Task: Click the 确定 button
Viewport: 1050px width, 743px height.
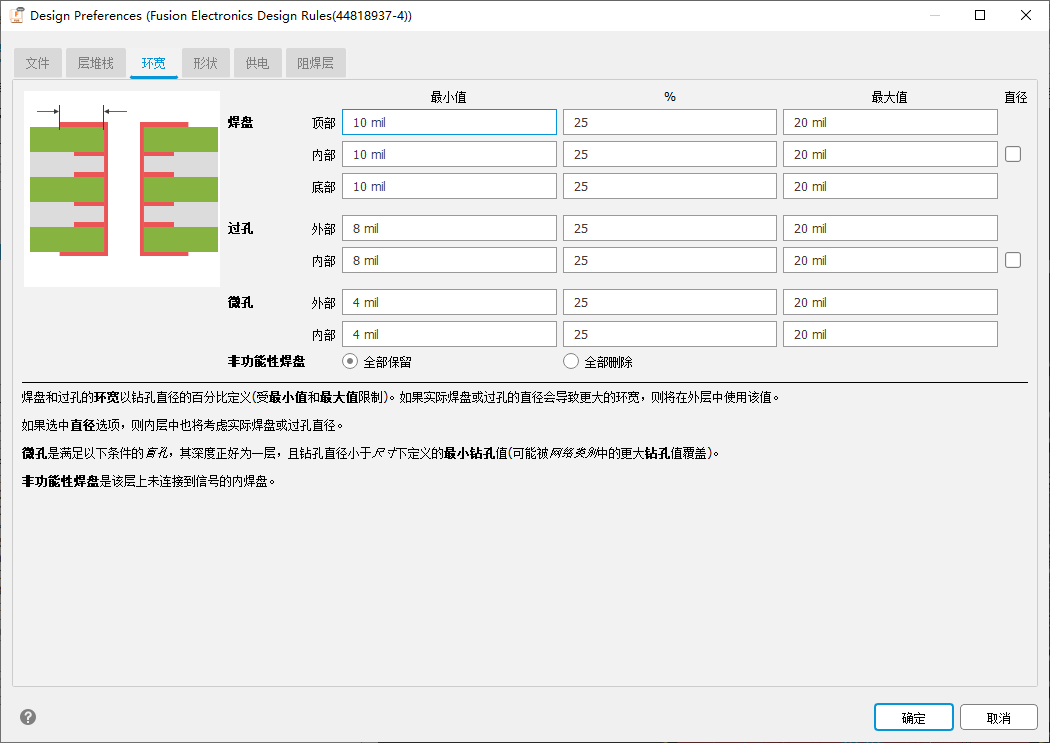Action: (x=913, y=717)
